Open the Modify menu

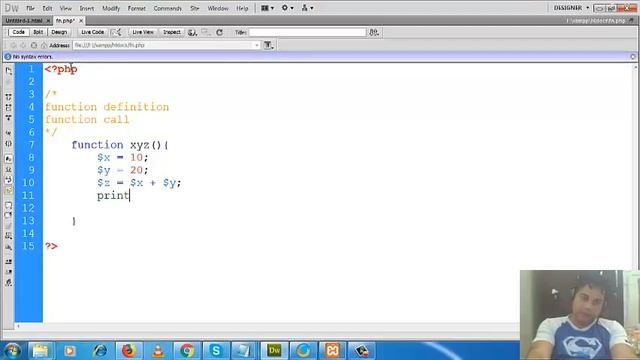pos(111,8)
